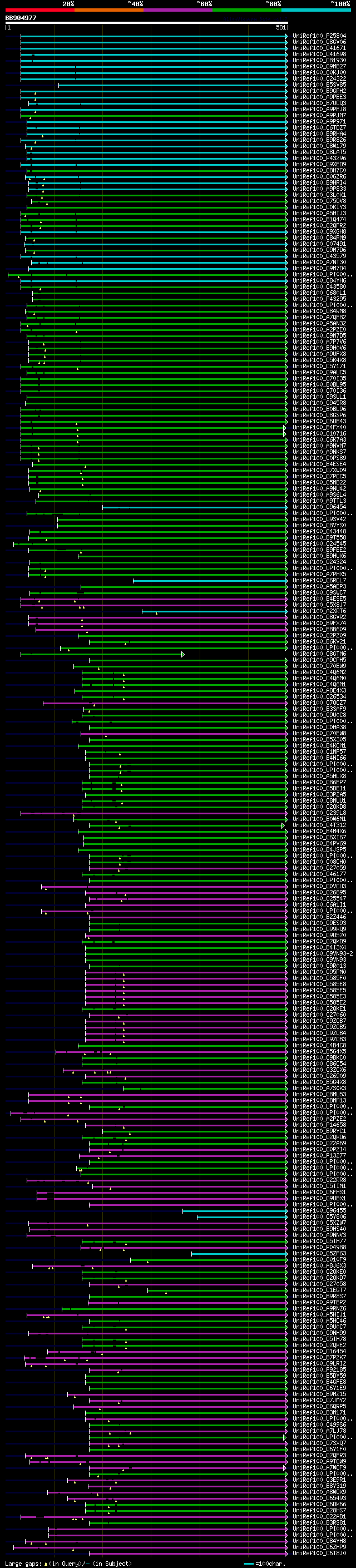The image size is (356, 1568).
Task: Select hit label UniRef100_Q499S6
Action: coord(319,1425)
